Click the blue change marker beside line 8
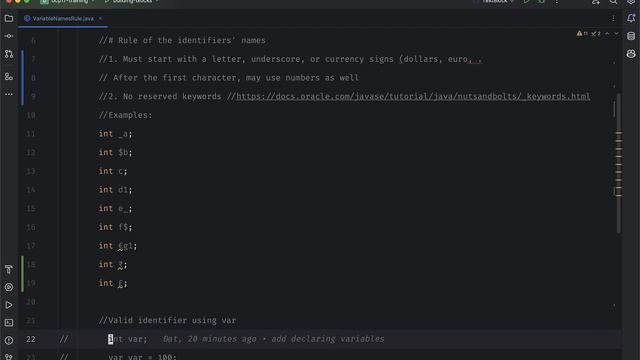Screen dimensions: 640x360 22,78
